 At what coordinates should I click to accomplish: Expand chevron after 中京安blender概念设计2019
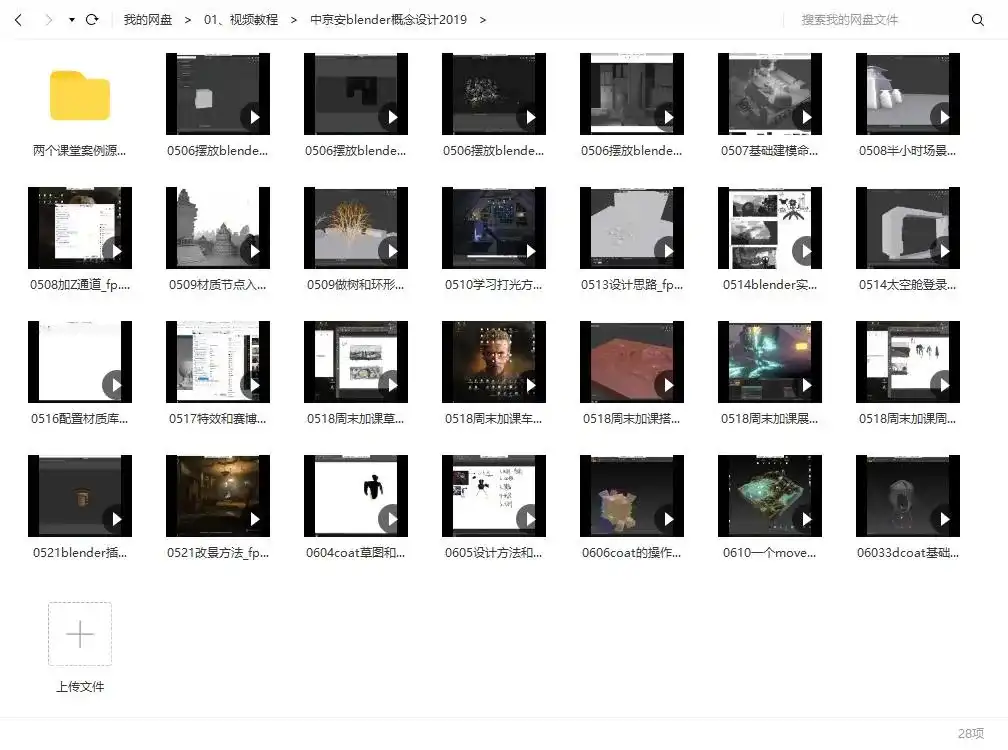[483, 20]
